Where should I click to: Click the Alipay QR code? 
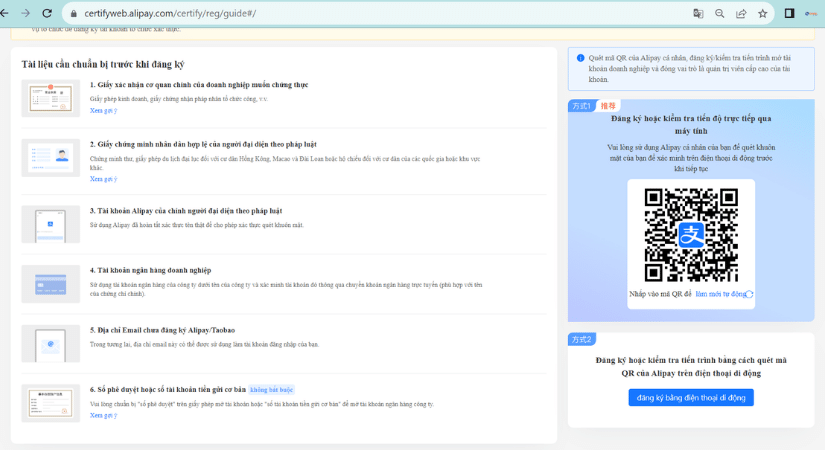[x=691, y=235]
